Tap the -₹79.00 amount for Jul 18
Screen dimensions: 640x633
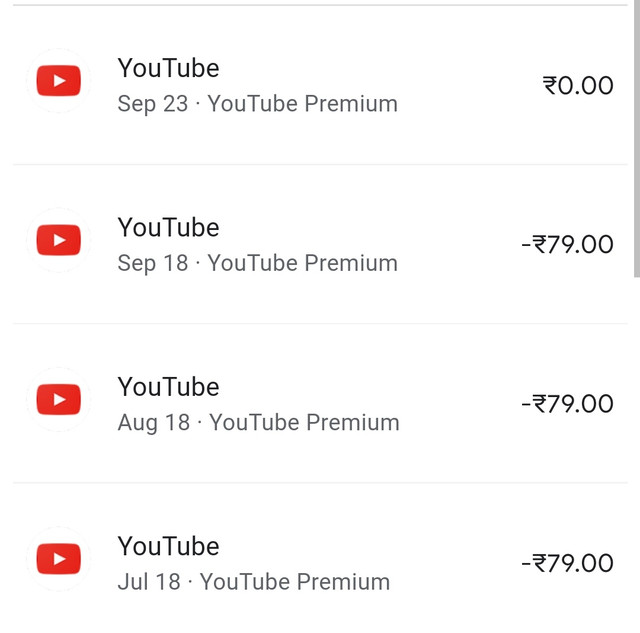tap(567, 562)
